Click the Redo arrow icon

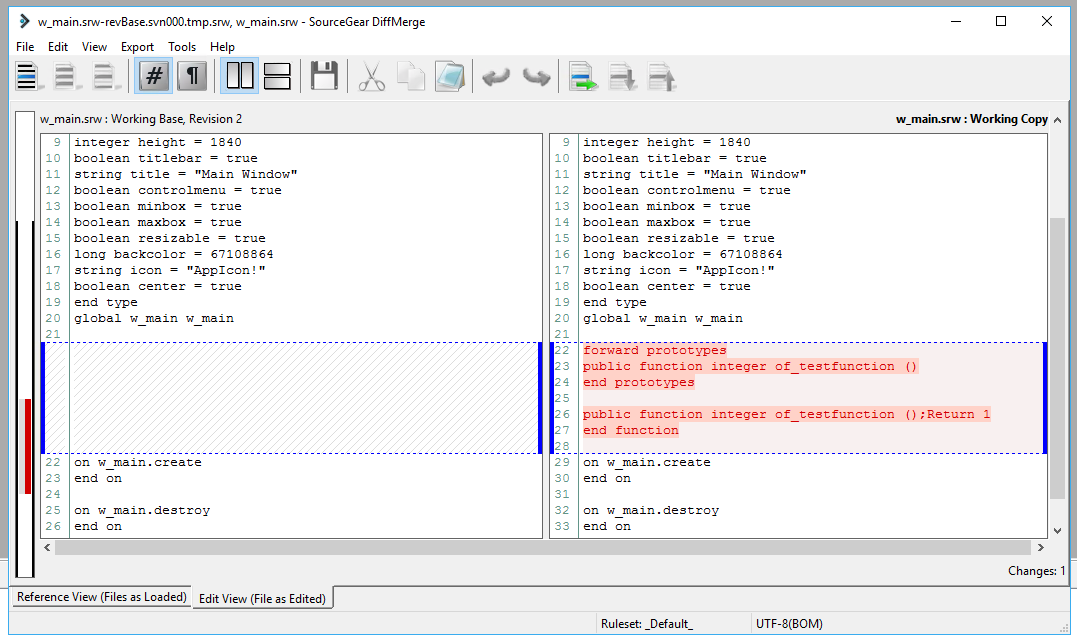536,76
